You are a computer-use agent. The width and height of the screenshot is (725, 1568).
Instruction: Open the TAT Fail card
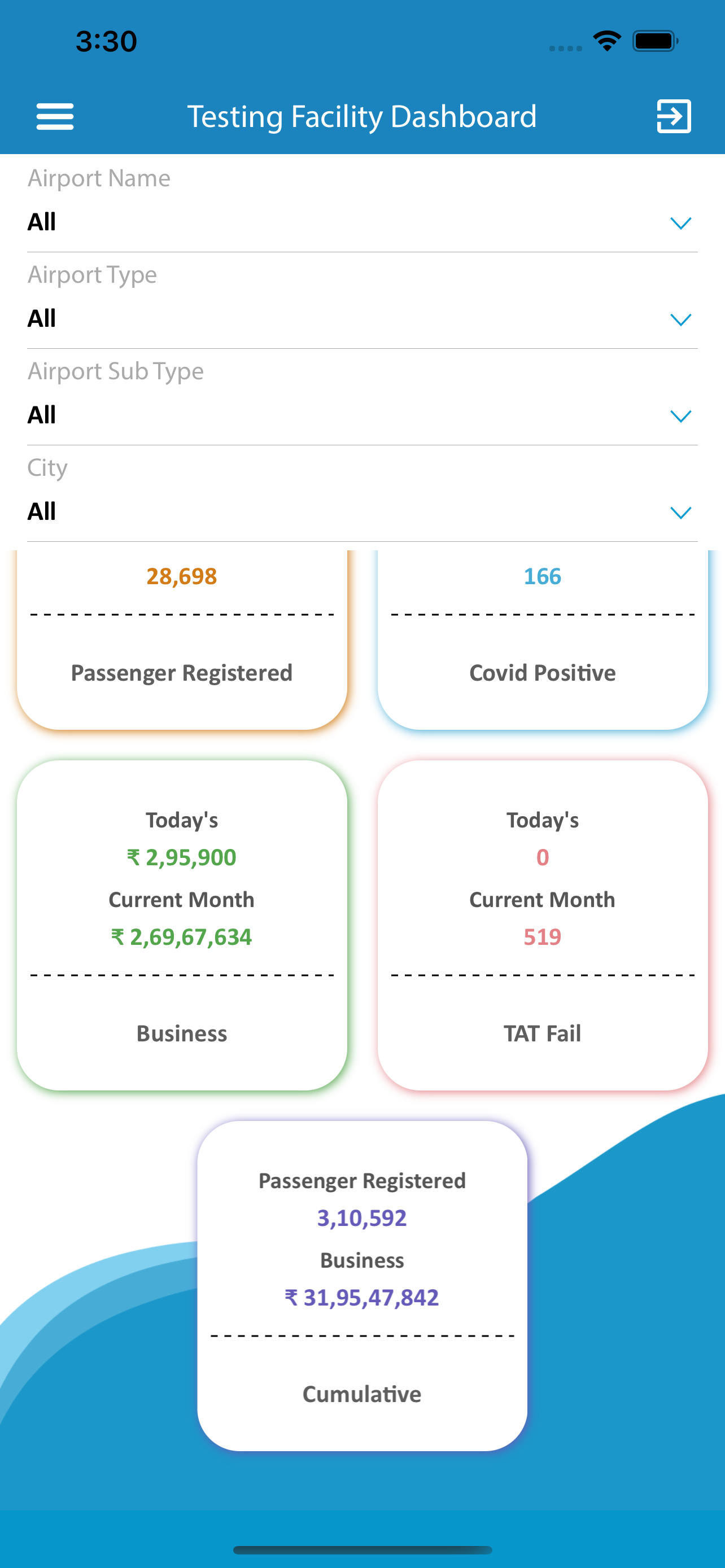[543, 925]
